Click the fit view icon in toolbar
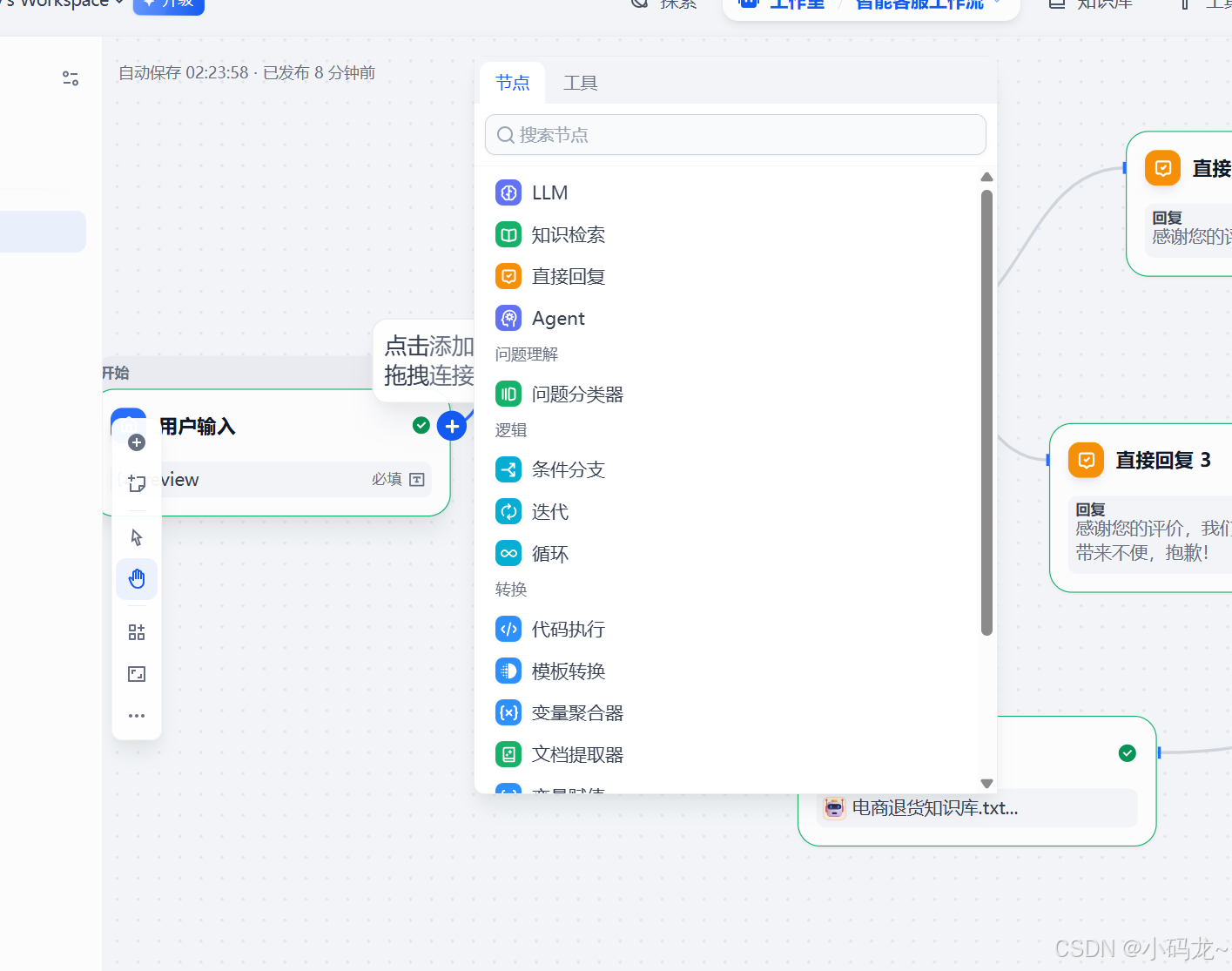 point(137,674)
